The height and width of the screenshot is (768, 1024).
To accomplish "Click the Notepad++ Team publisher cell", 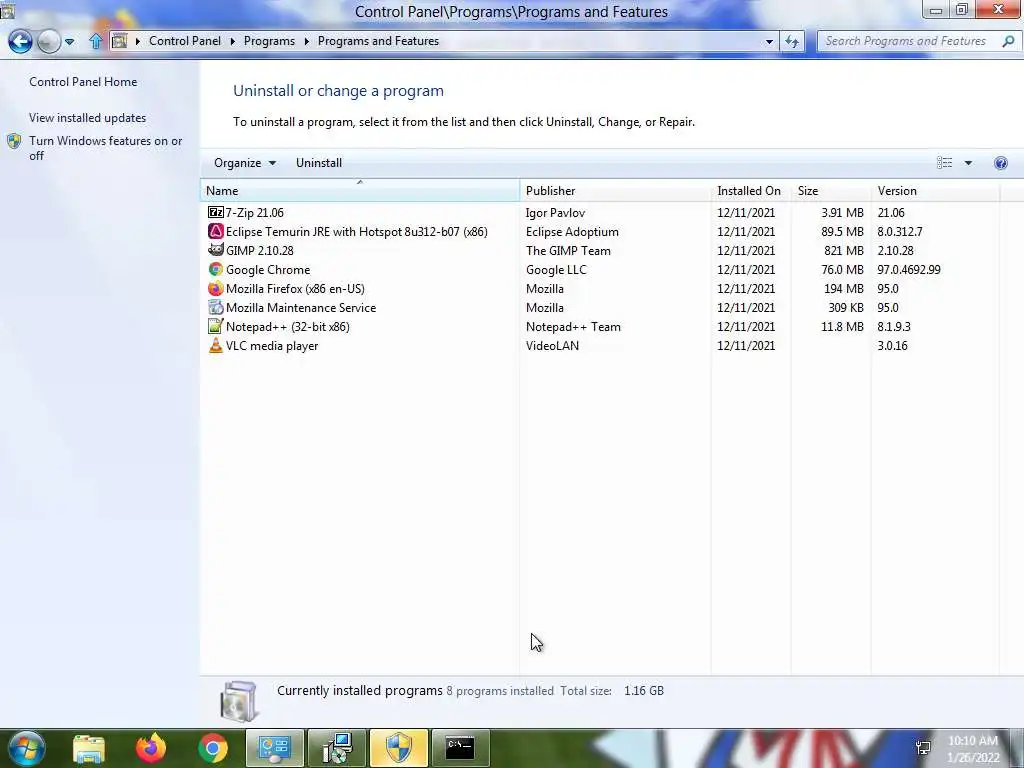I will pyautogui.click(x=573, y=326).
